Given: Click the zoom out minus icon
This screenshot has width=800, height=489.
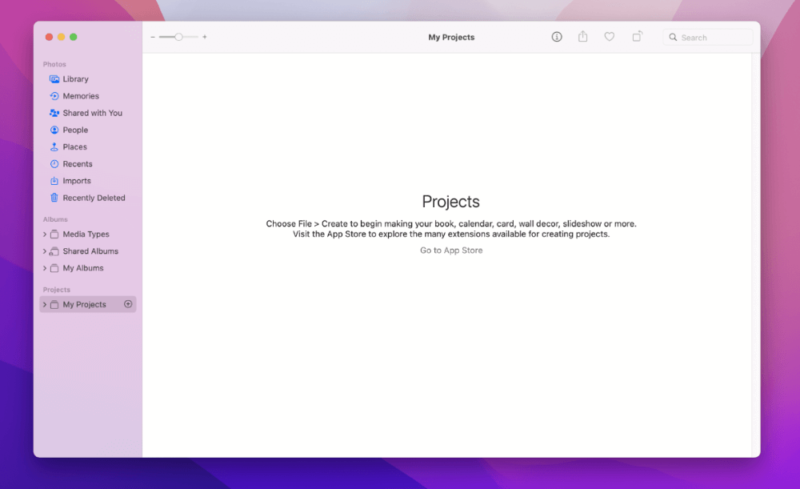Looking at the screenshot, I should click(153, 37).
